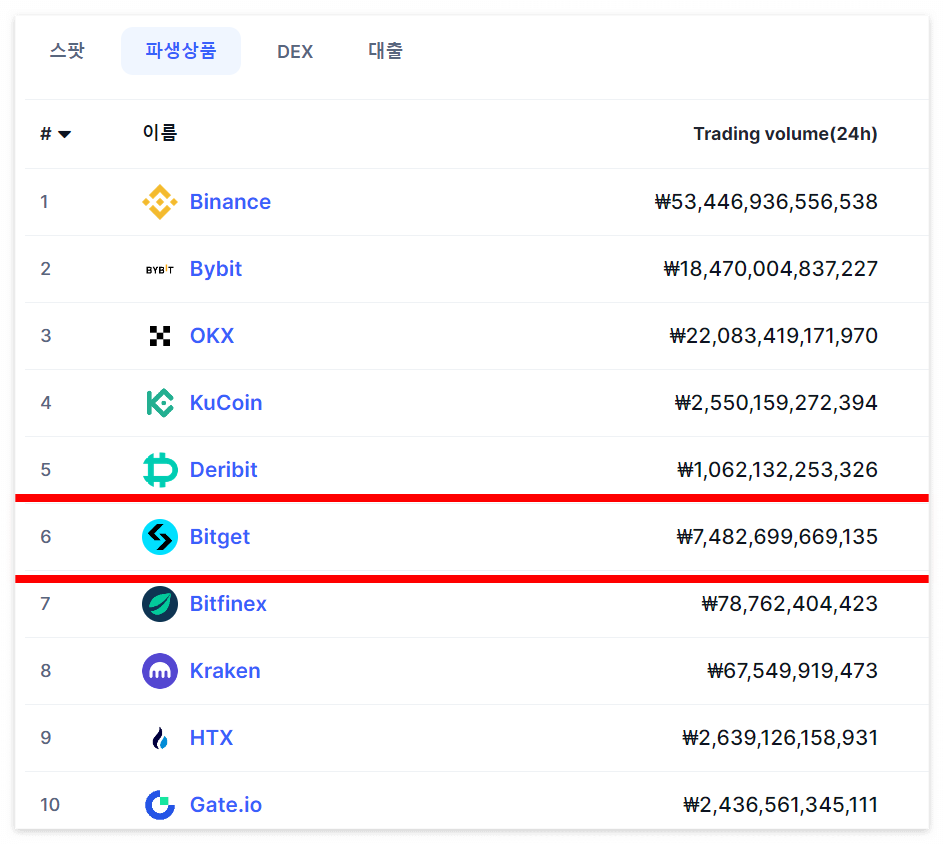Open the KuCoin exchange link

click(x=226, y=403)
